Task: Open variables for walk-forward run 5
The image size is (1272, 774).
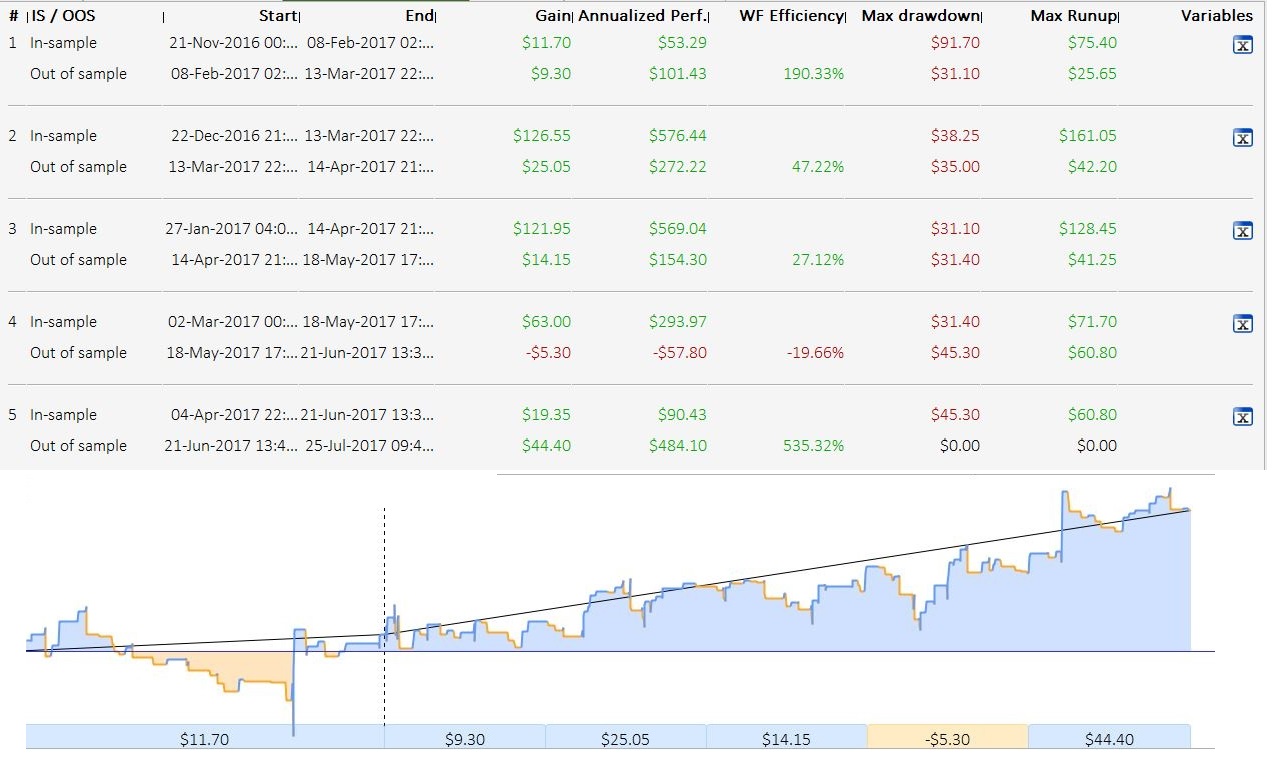Action: point(1243,417)
